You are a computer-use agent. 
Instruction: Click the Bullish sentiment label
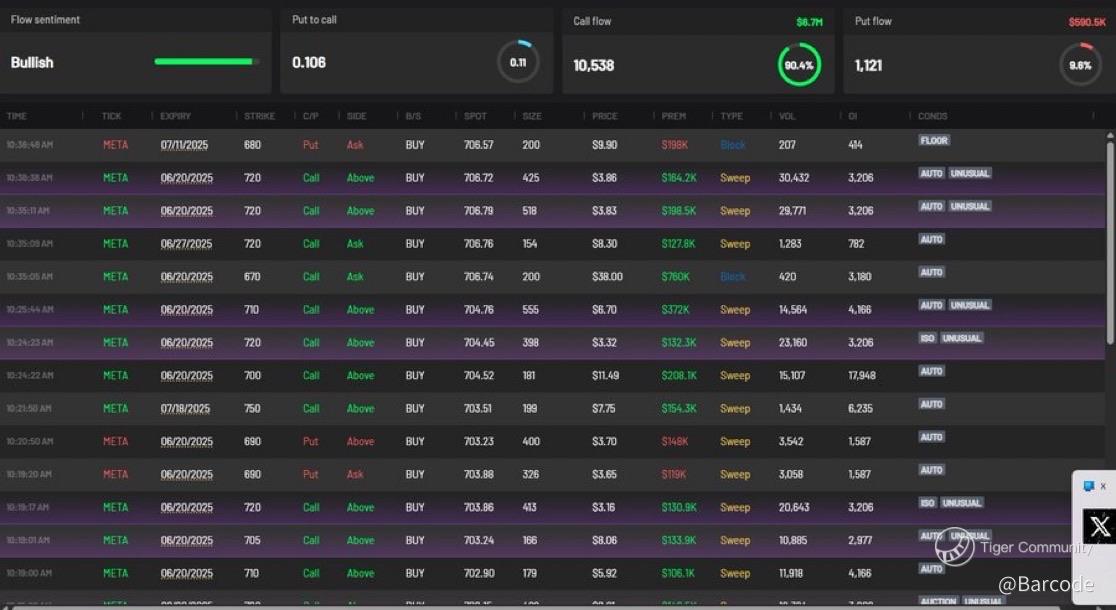click(x=32, y=63)
